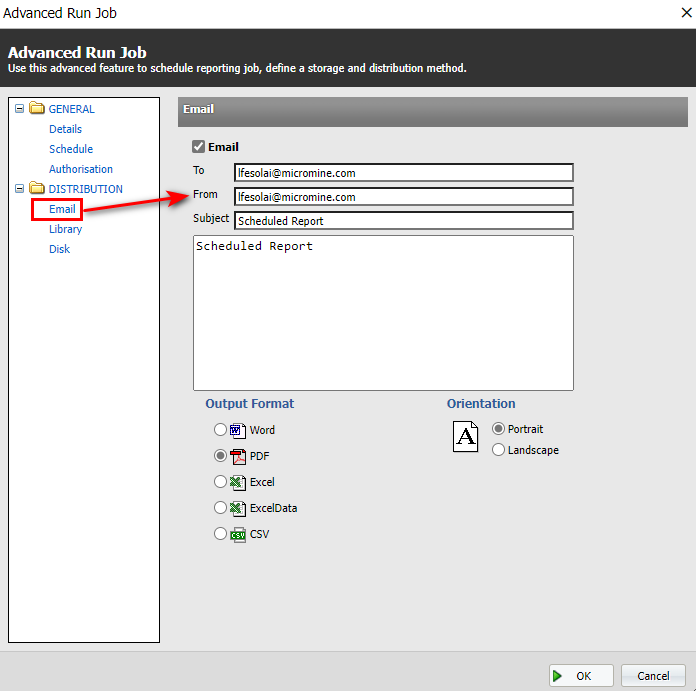The width and height of the screenshot is (696, 691).
Task: Click the Cancel button
Action: coord(653,676)
